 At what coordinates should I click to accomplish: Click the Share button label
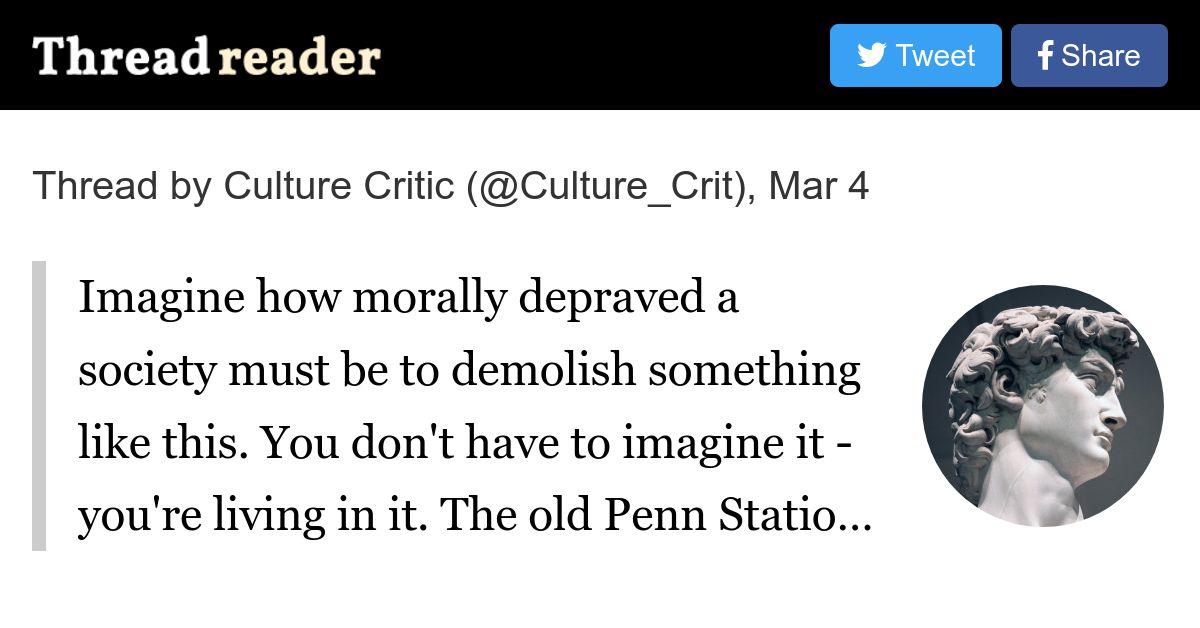point(1100,56)
